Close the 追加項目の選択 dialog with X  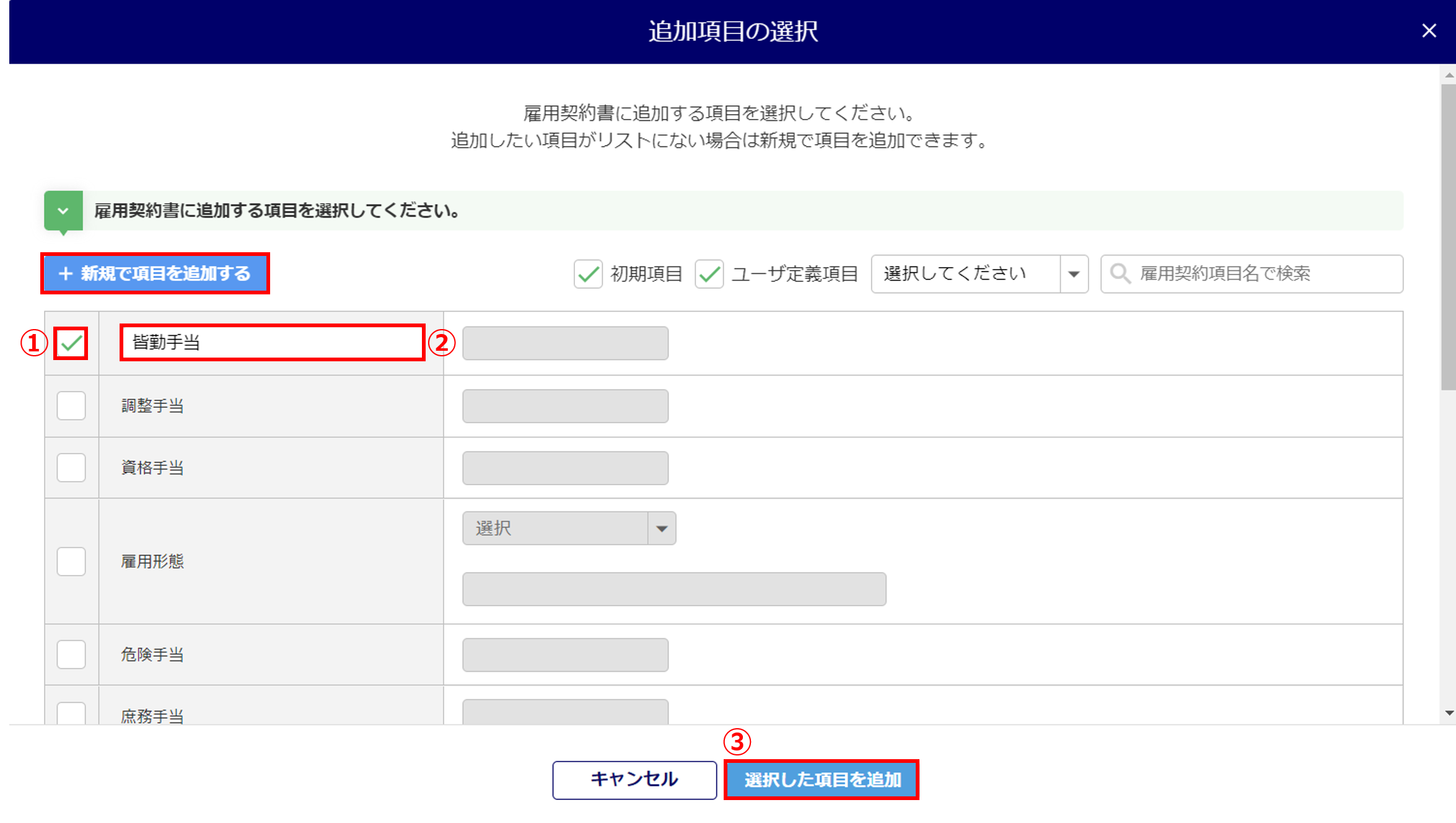(1429, 31)
